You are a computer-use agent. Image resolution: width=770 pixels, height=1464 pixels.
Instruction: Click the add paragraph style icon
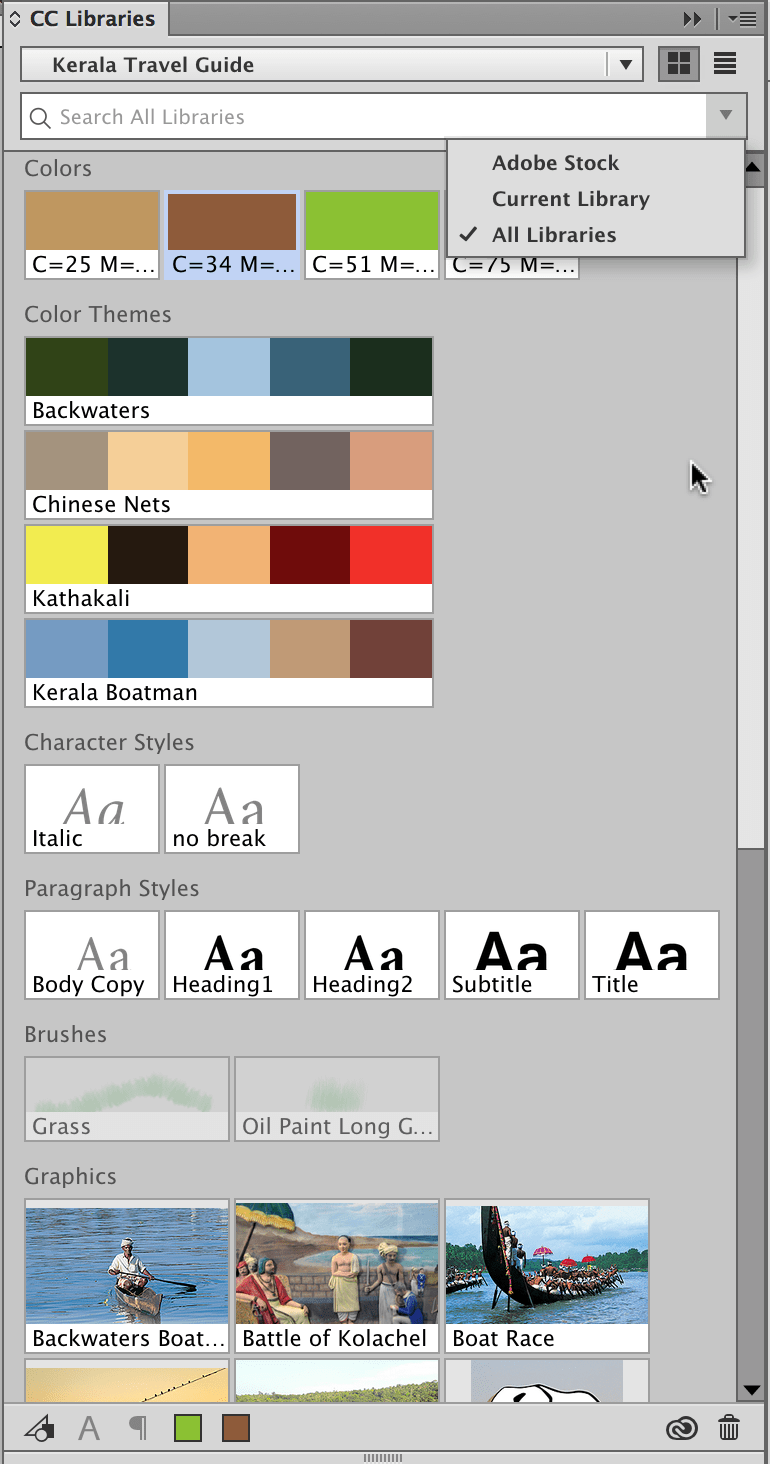[x=139, y=1428]
